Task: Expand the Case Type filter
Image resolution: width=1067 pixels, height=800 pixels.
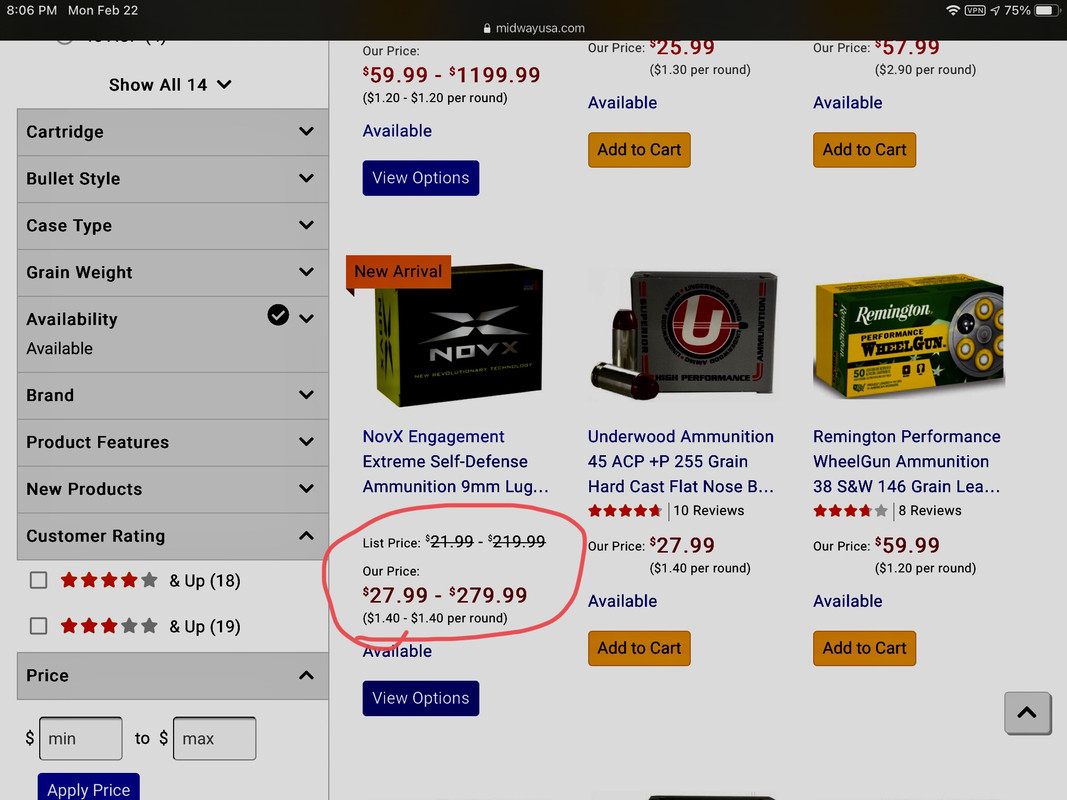Action: pos(173,225)
